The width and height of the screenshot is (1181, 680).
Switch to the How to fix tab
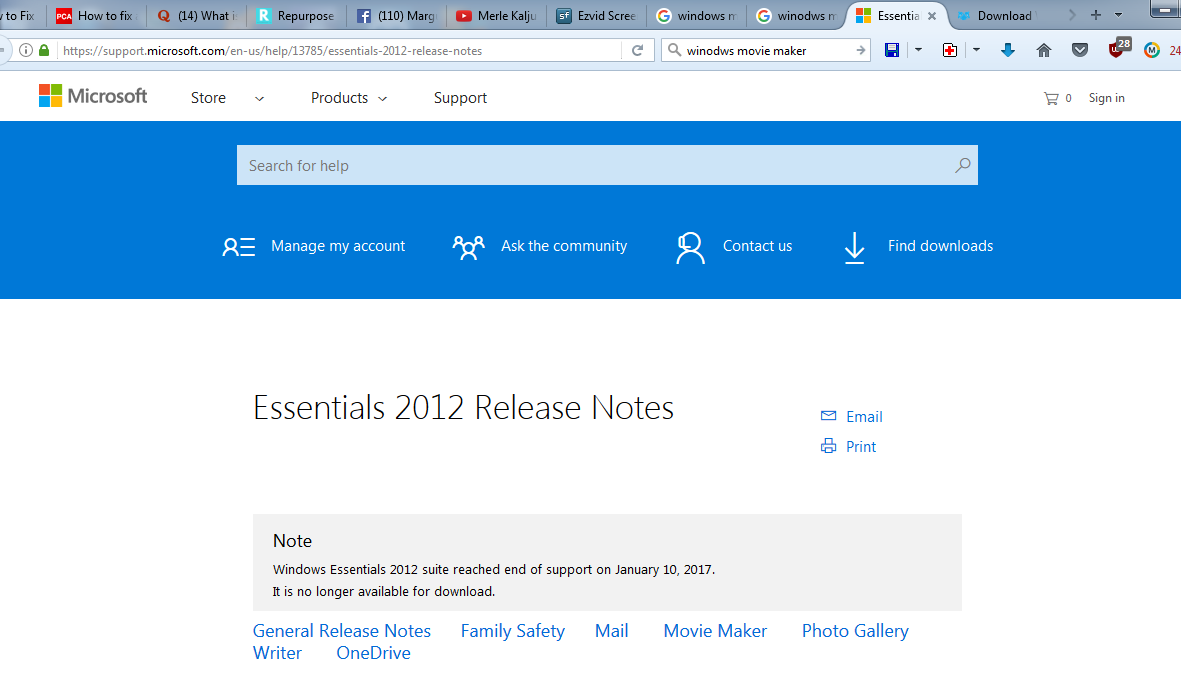coord(95,16)
